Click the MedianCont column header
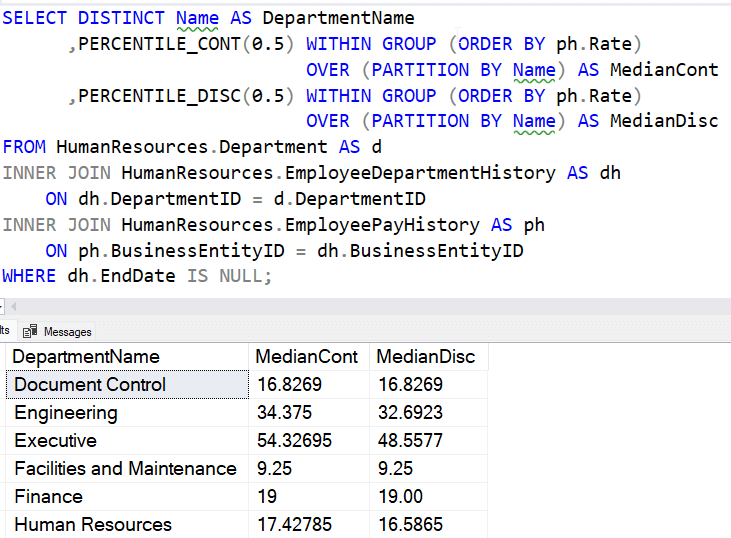 pos(307,357)
